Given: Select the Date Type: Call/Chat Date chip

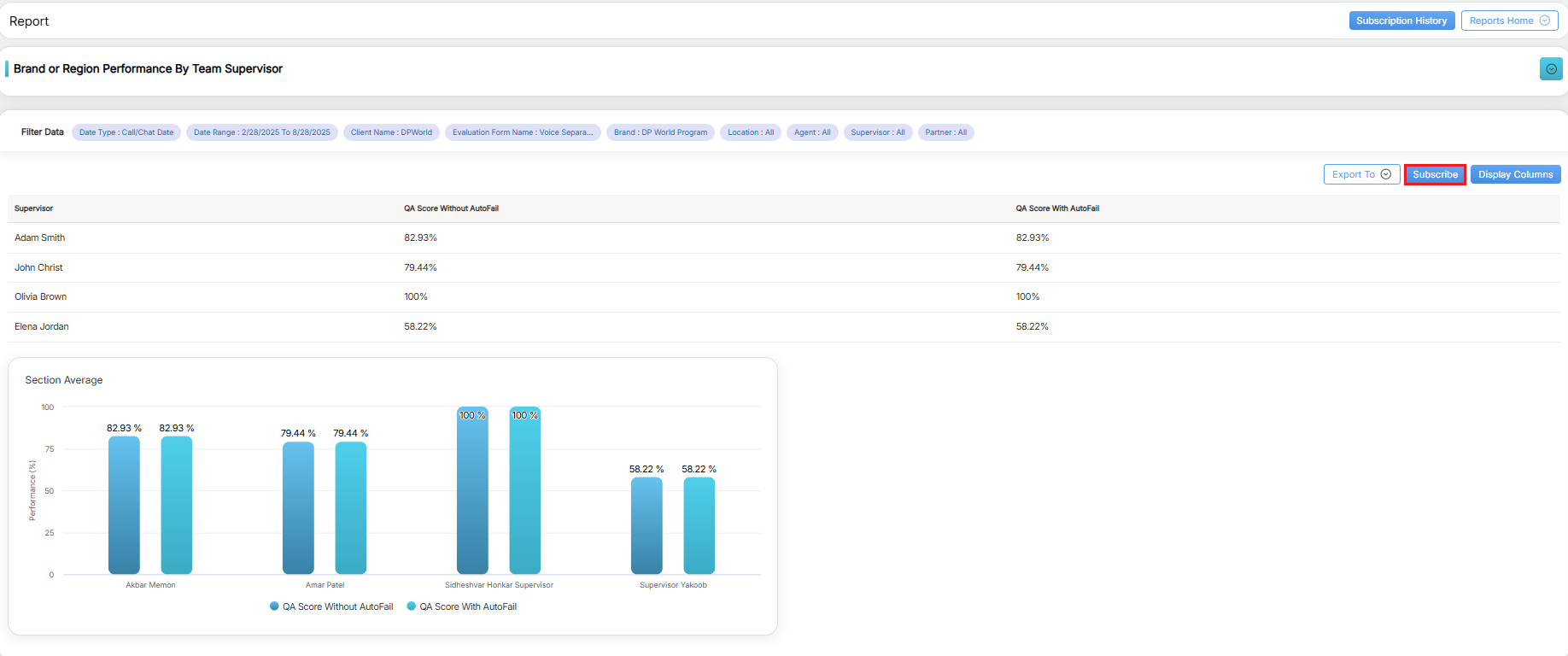Looking at the screenshot, I should click(126, 132).
